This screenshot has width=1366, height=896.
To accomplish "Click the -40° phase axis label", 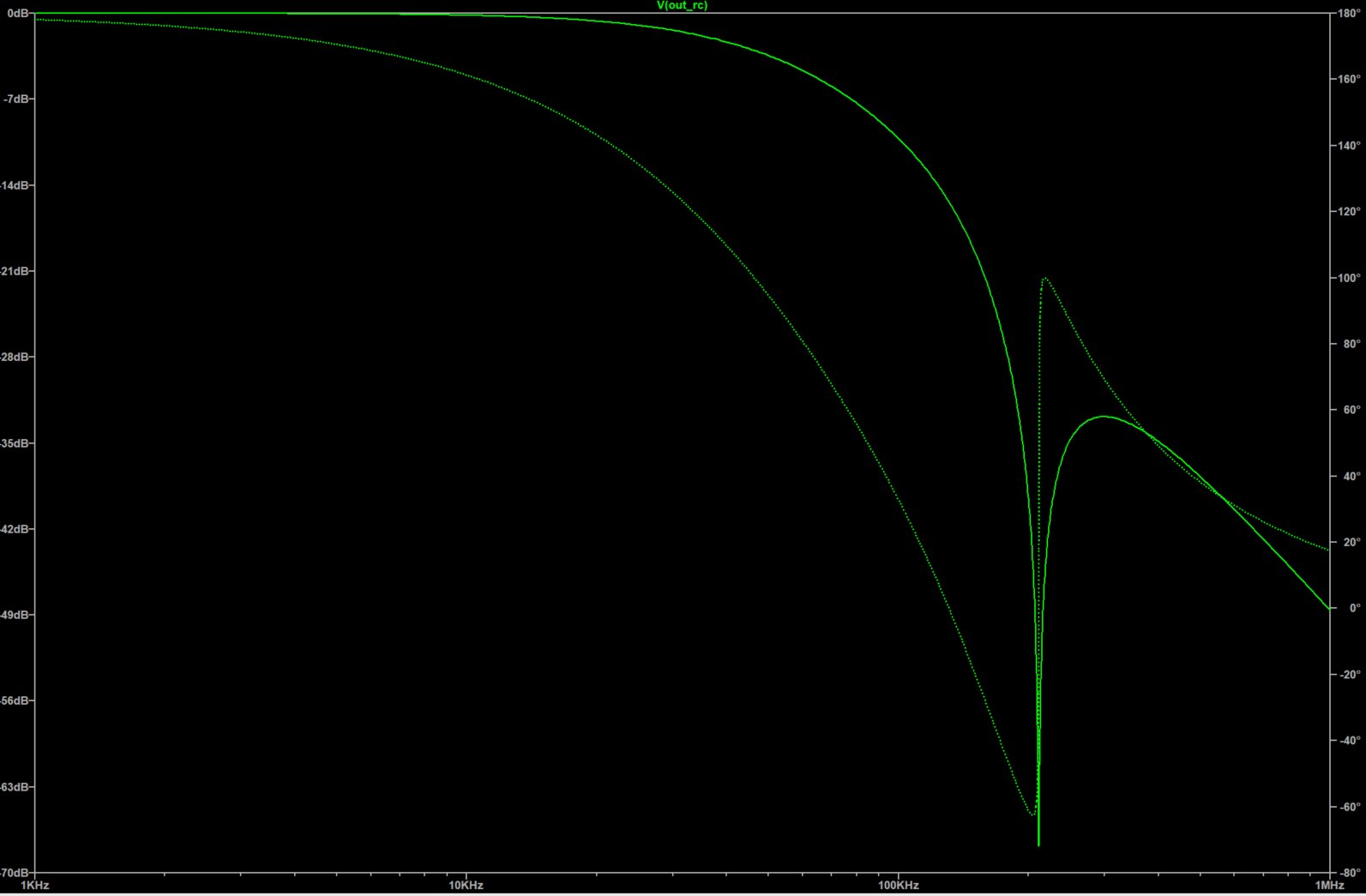I will pyautogui.click(x=1350, y=741).
